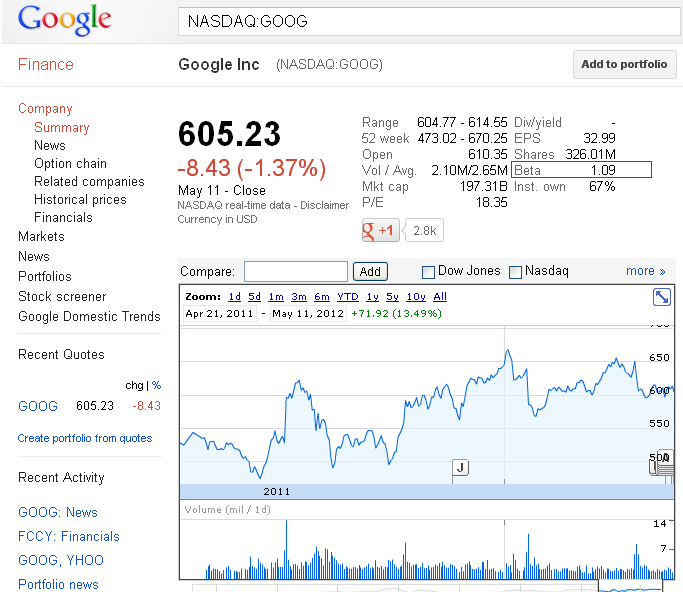Set chart zoom to 1d
683x592 pixels.
coord(234,297)
